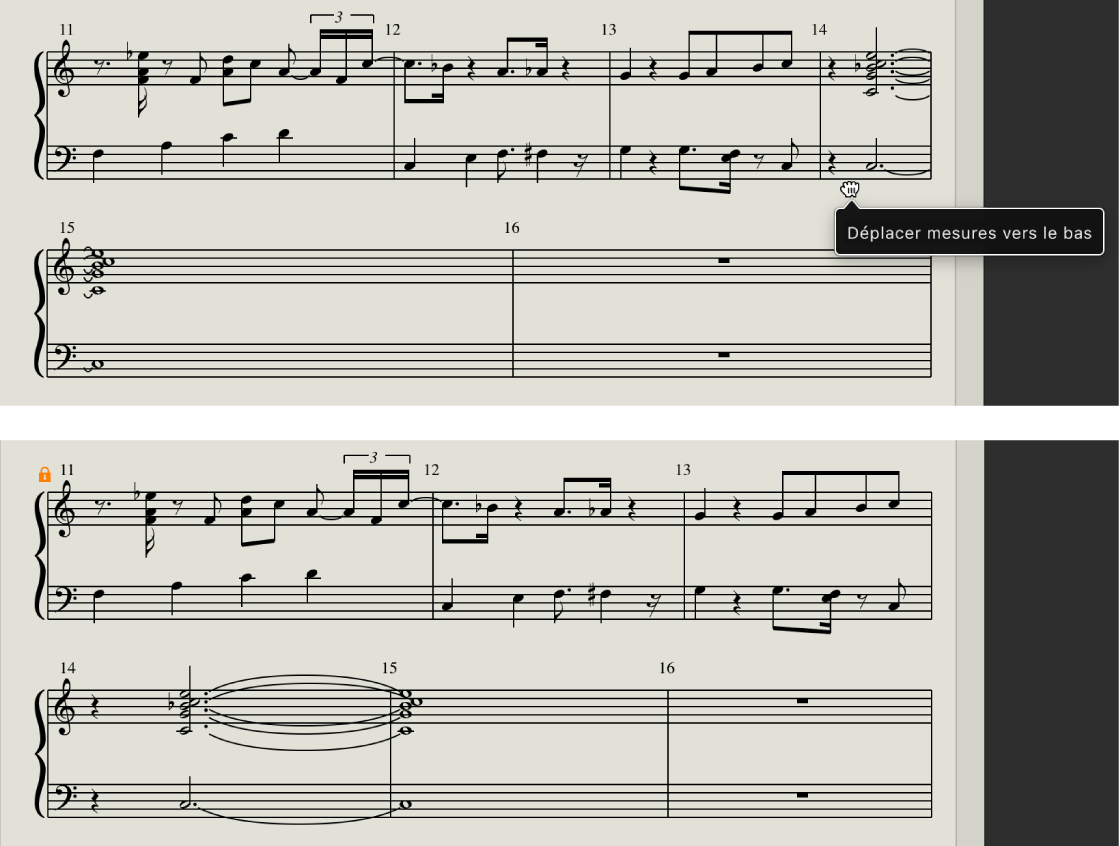The height and width of the screenshot is (846, 1120).
Task: Click the tied chord in lower measure 14 treble
Action: click(186, 711)
